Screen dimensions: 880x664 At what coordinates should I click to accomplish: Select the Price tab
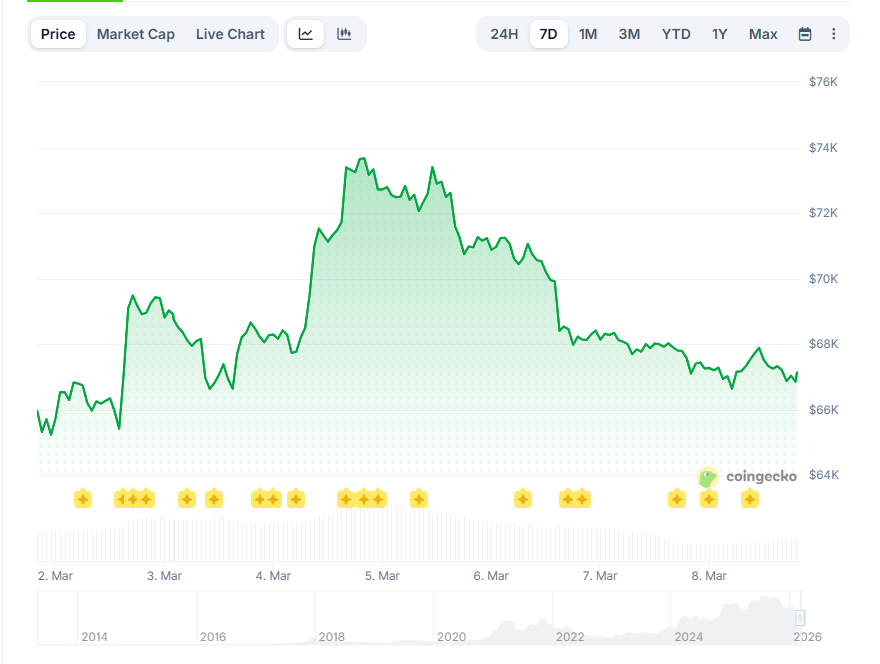point(57,33)
